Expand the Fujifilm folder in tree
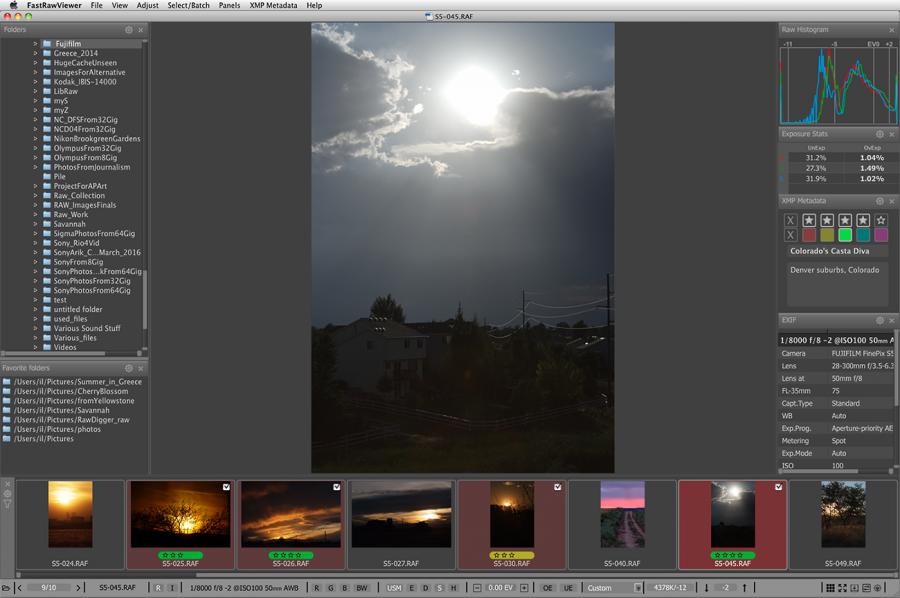Viewport: 900px width, 598px height. coord(35,44)
